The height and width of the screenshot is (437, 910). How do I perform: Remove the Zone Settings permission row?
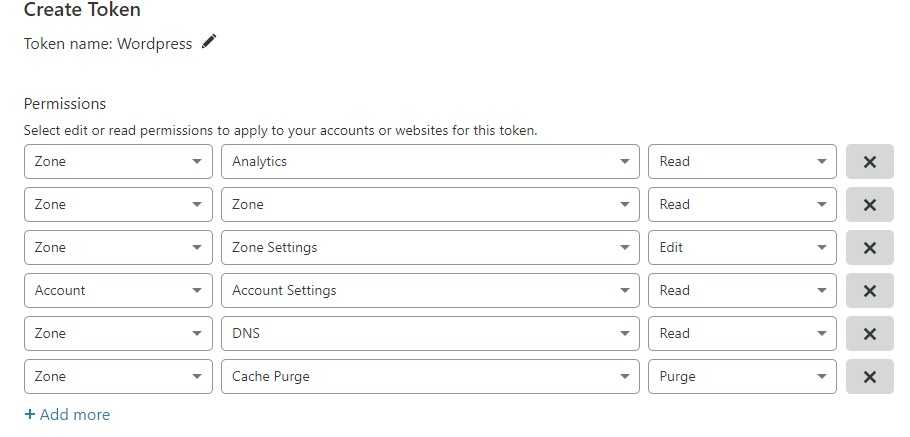(x=869, y=248)
